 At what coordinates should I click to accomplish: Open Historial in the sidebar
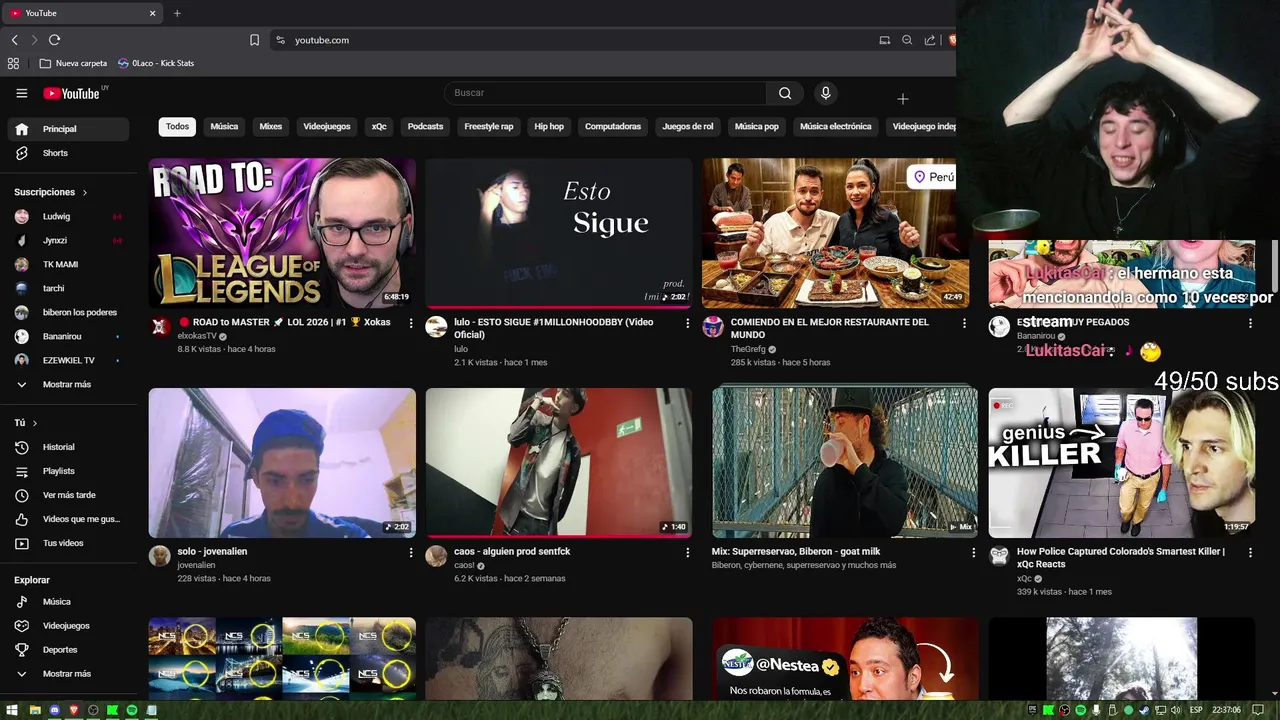click(x=68, y=447)
